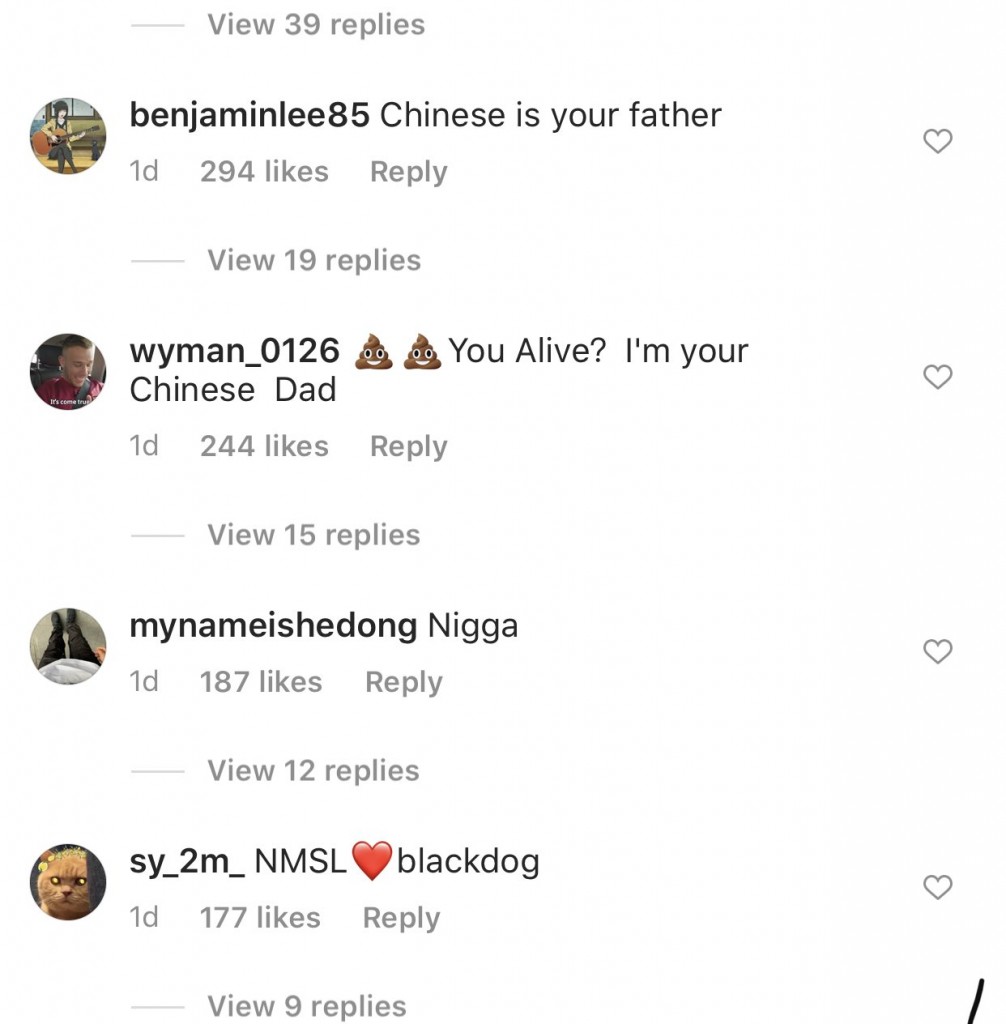Tap heart next to sy_2m_'s comment
The width and height of the screenshot is (1006, 1024).
(x=937, y=887)
